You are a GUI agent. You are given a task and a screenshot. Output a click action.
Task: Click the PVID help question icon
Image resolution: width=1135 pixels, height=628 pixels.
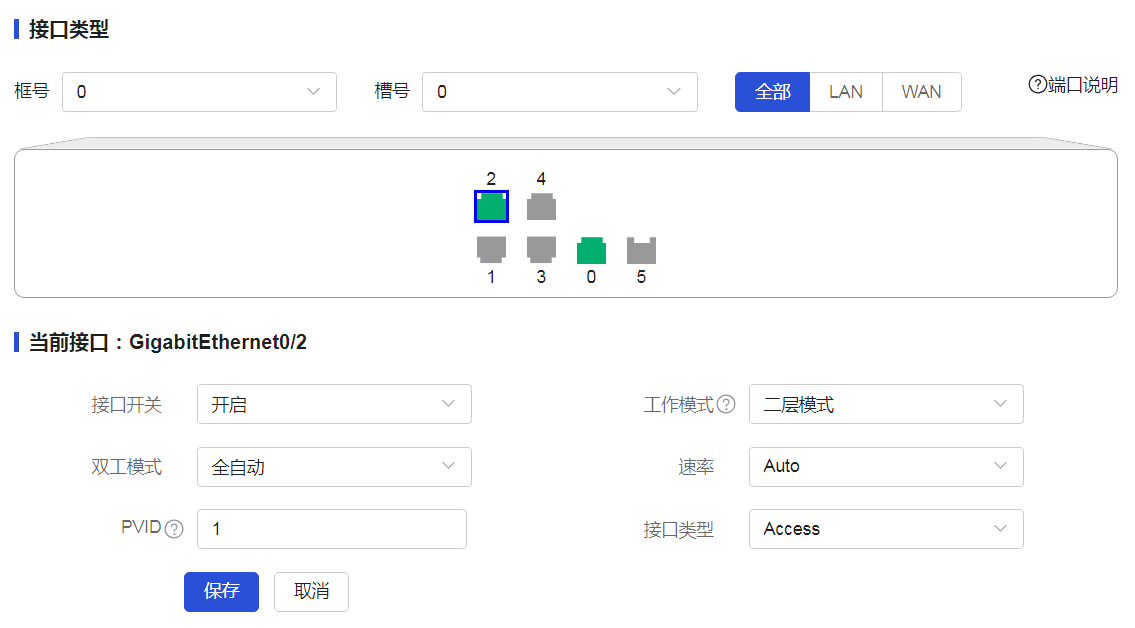(x=175, y=529)
